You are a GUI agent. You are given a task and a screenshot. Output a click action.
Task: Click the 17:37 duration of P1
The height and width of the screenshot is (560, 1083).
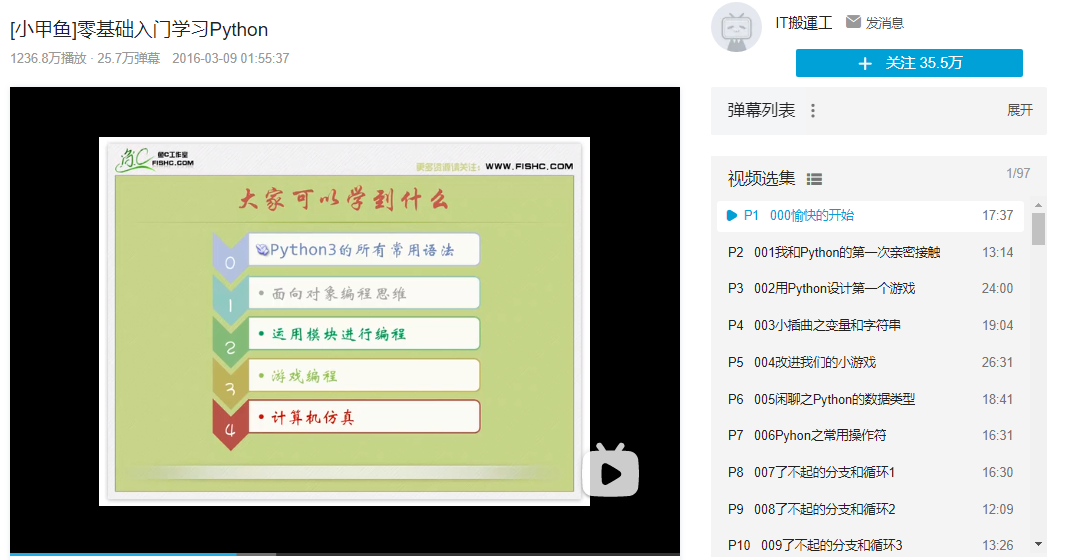(997, 215)
